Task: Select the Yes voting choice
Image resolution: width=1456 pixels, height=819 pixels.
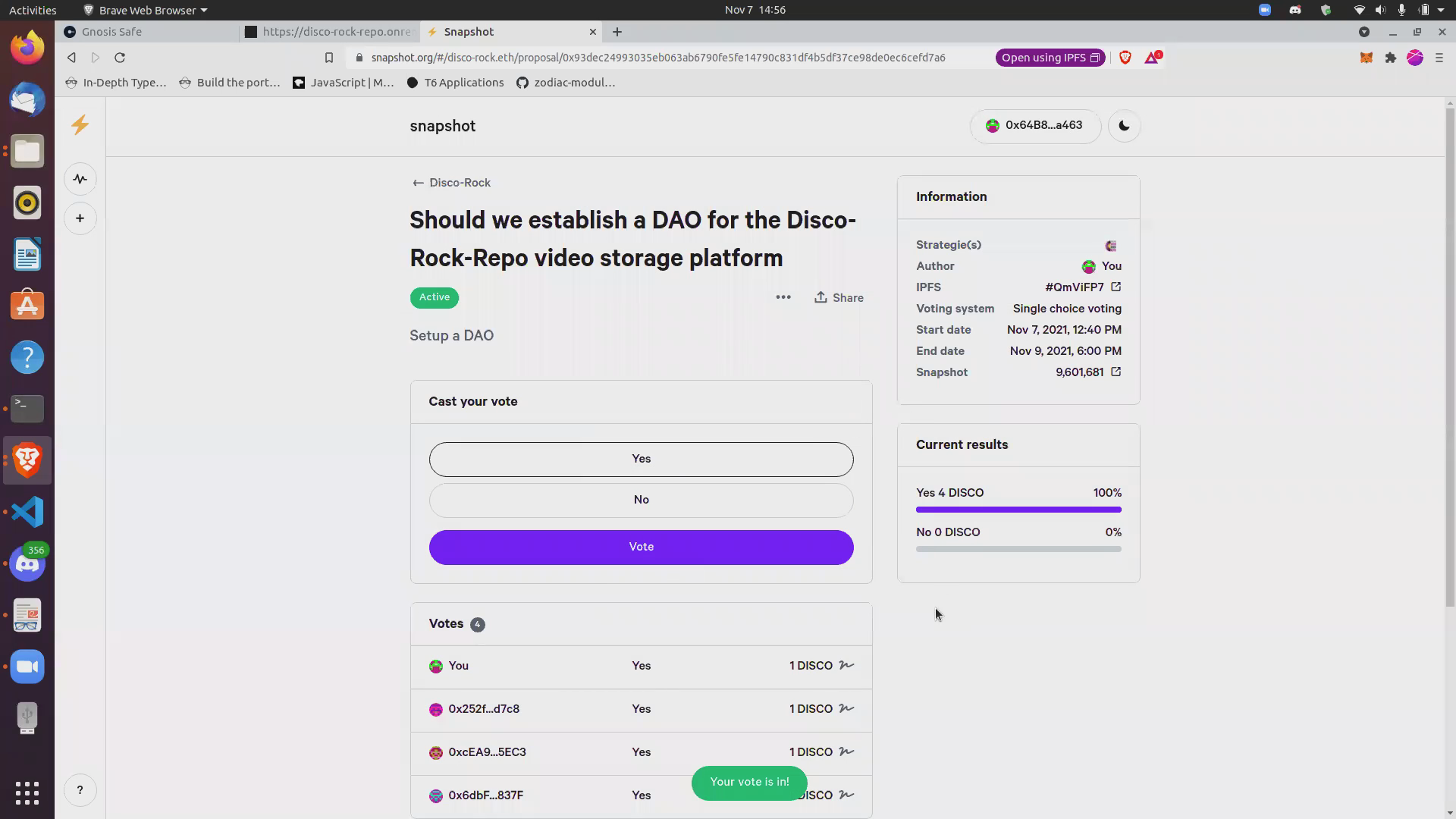Action: pos(641,460)
